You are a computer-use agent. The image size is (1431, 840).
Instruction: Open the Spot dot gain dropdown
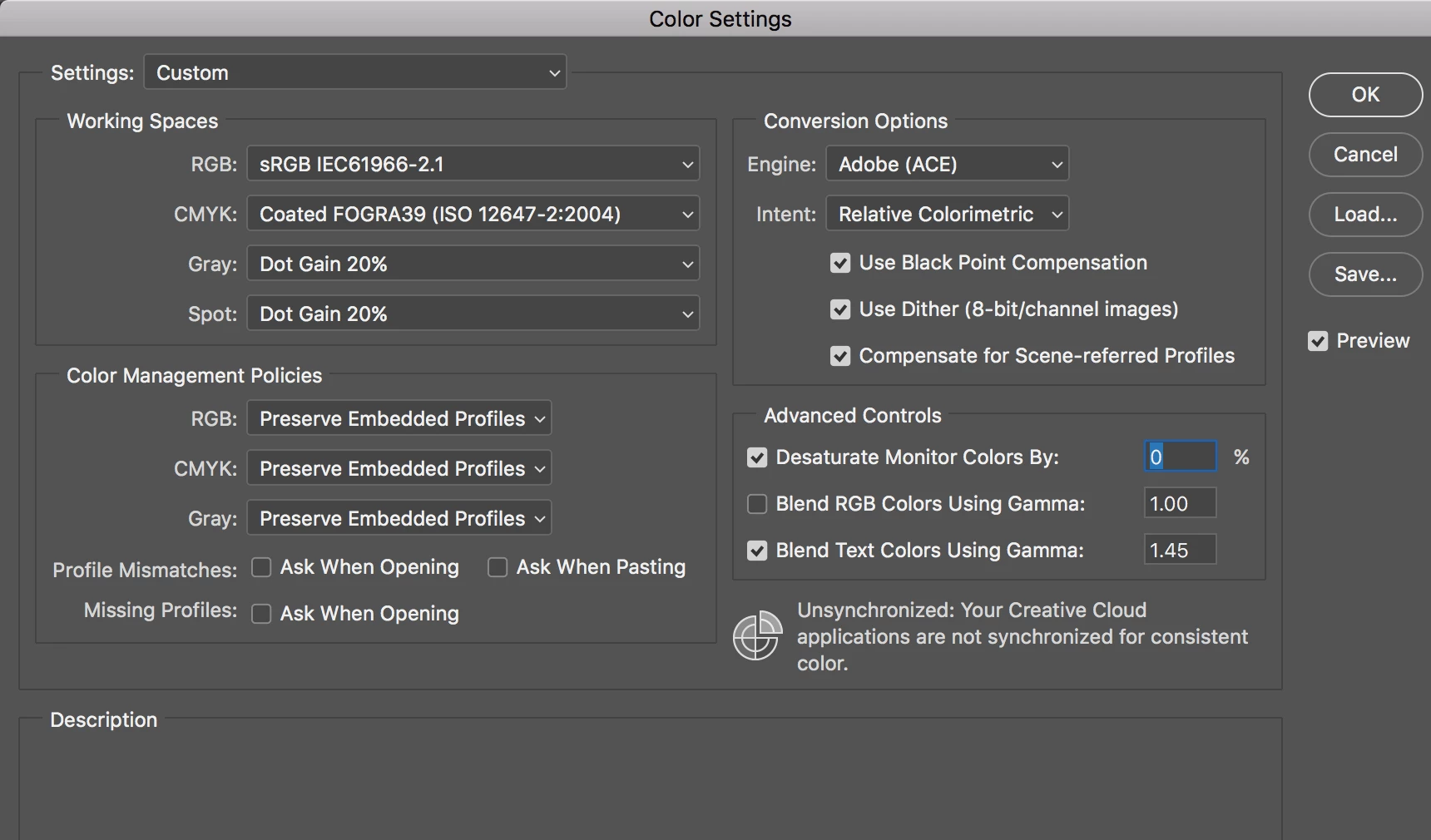473,314
